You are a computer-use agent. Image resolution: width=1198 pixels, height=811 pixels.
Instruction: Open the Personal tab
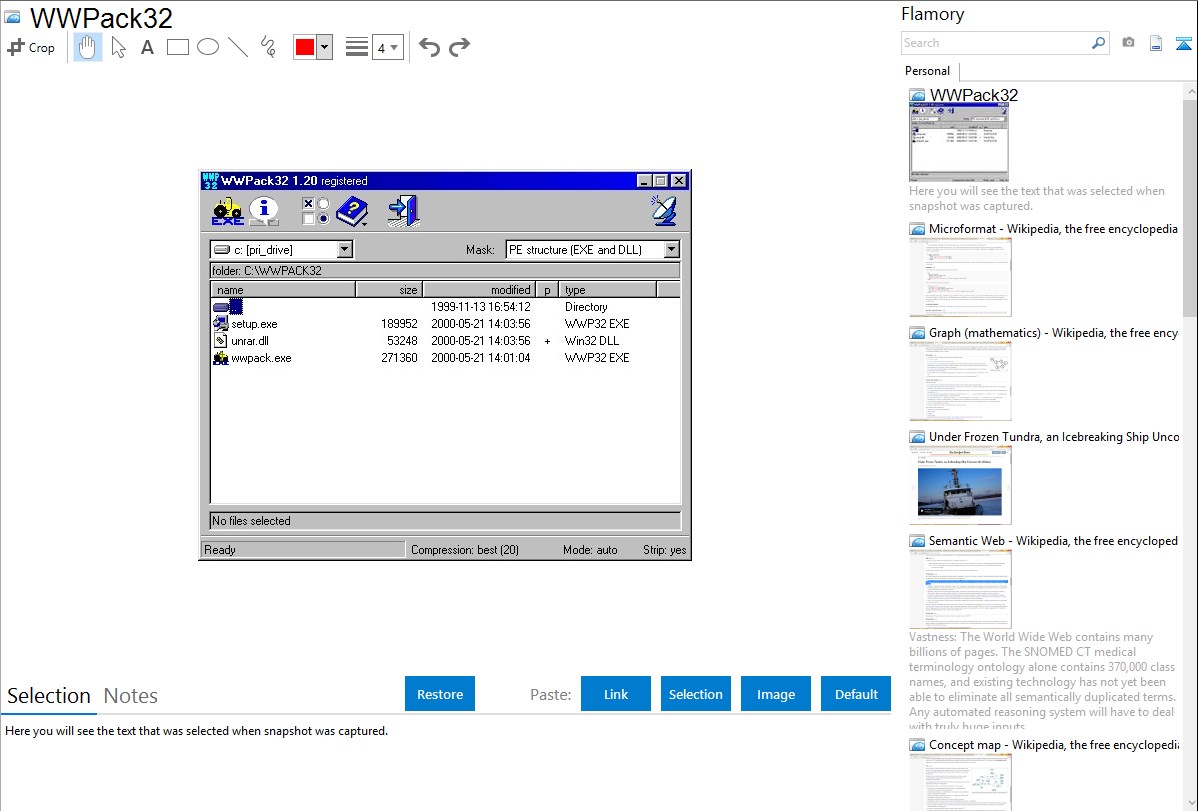pyautogui.click(x=927, y=71)
